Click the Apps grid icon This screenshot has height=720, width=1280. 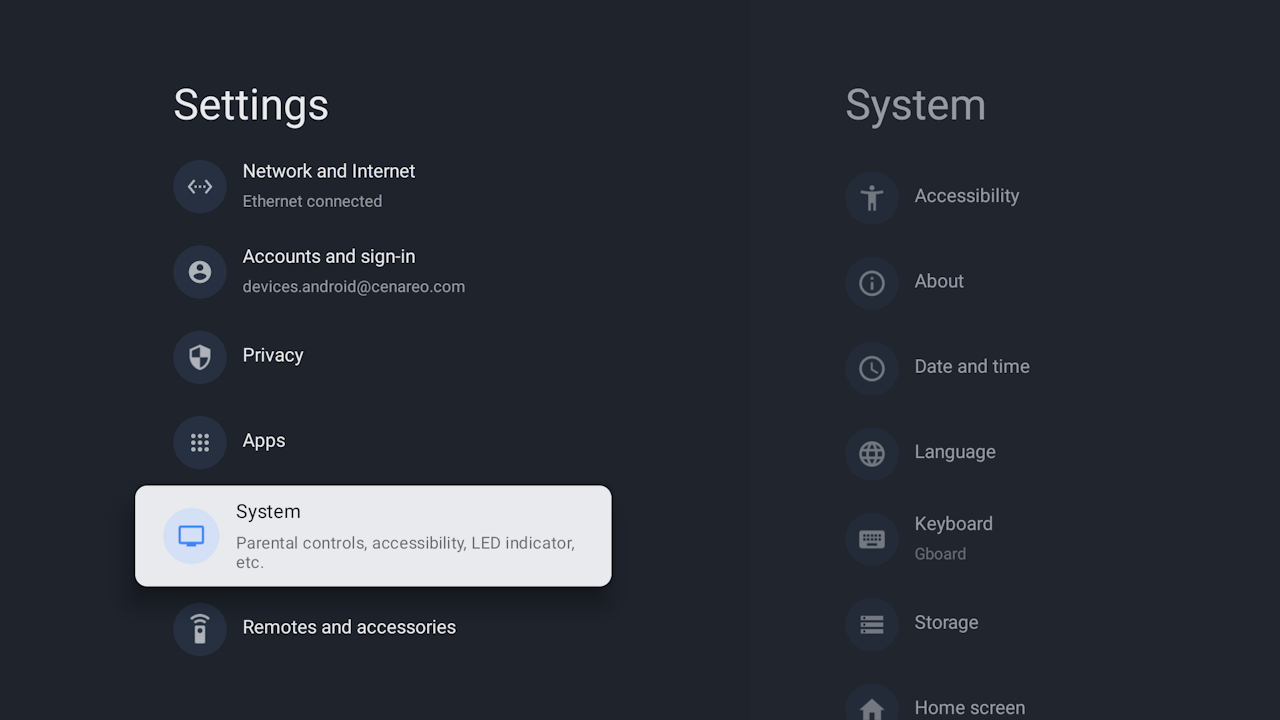[200, 442]
